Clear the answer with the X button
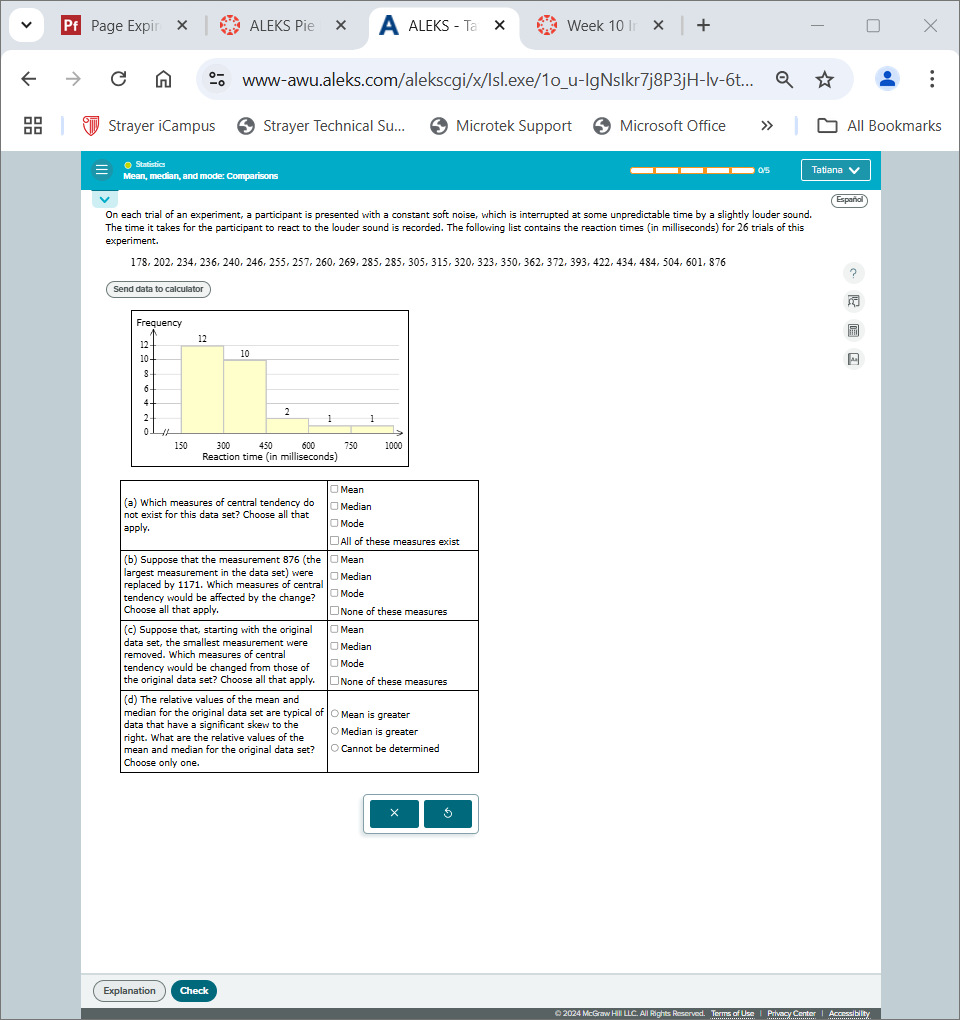The height and width of the screenshot is (1020, 960). coord(393,813)
